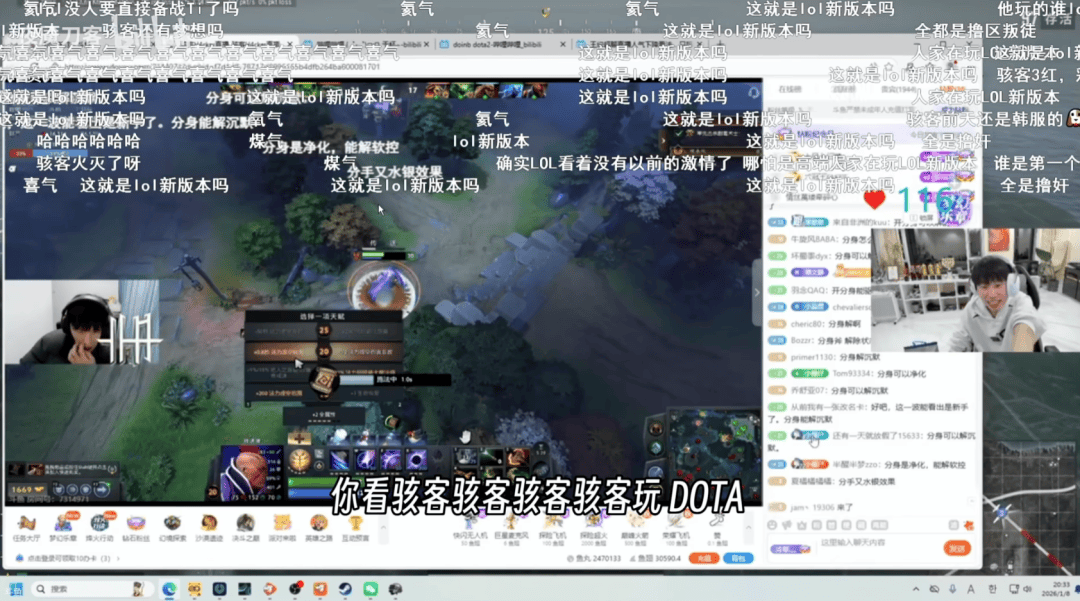Collapse the chat side panel using the arrow handle
Viewport: 1080px width, 601px height.
[x=757, y=292]
